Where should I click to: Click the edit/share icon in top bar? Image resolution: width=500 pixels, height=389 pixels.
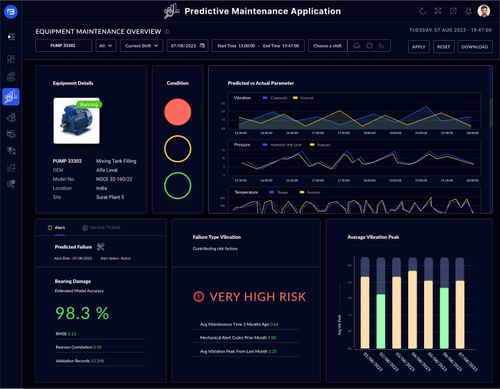[453, 11]
